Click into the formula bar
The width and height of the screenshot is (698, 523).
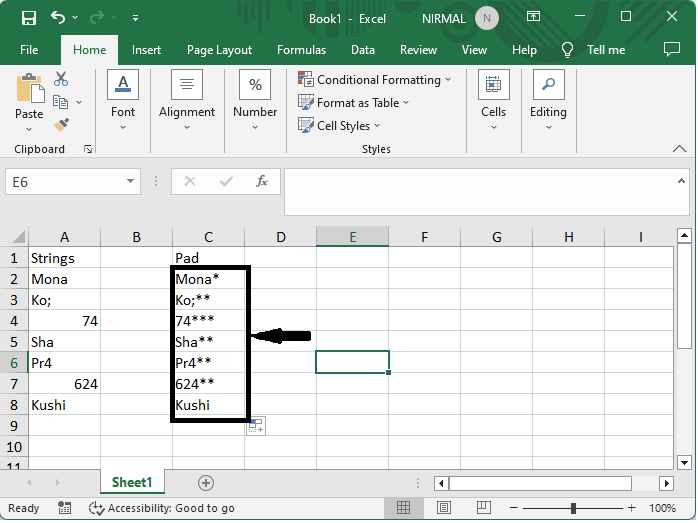click(480, 192)
